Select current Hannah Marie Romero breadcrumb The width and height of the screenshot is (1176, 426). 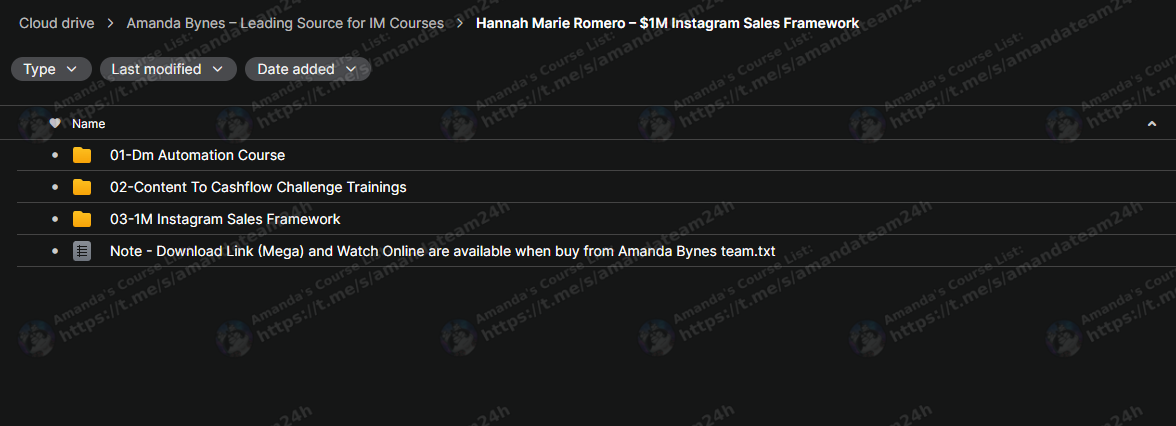click(x=668, y=23)
